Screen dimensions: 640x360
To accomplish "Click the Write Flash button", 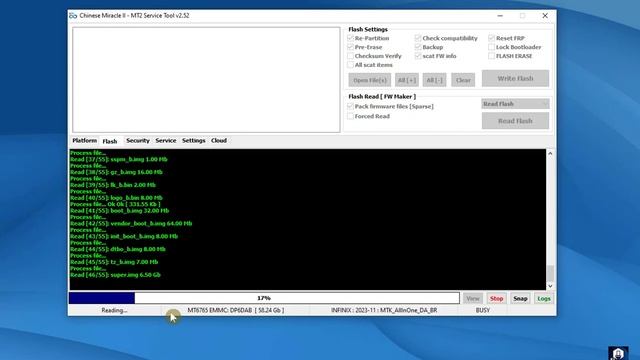I will tap(515, 78).
